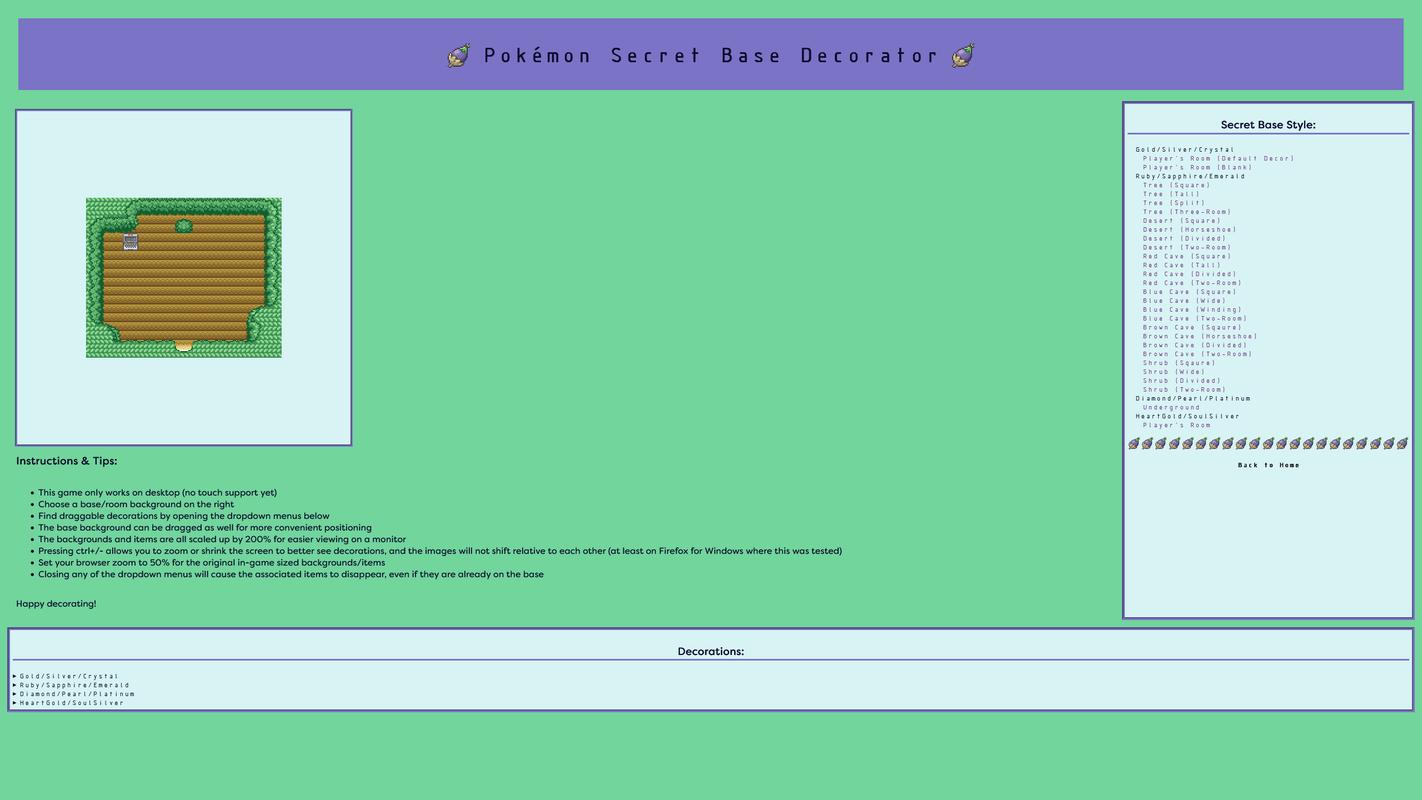Open Brown Cave (Horseshoe) base style

pos(1200,336)
